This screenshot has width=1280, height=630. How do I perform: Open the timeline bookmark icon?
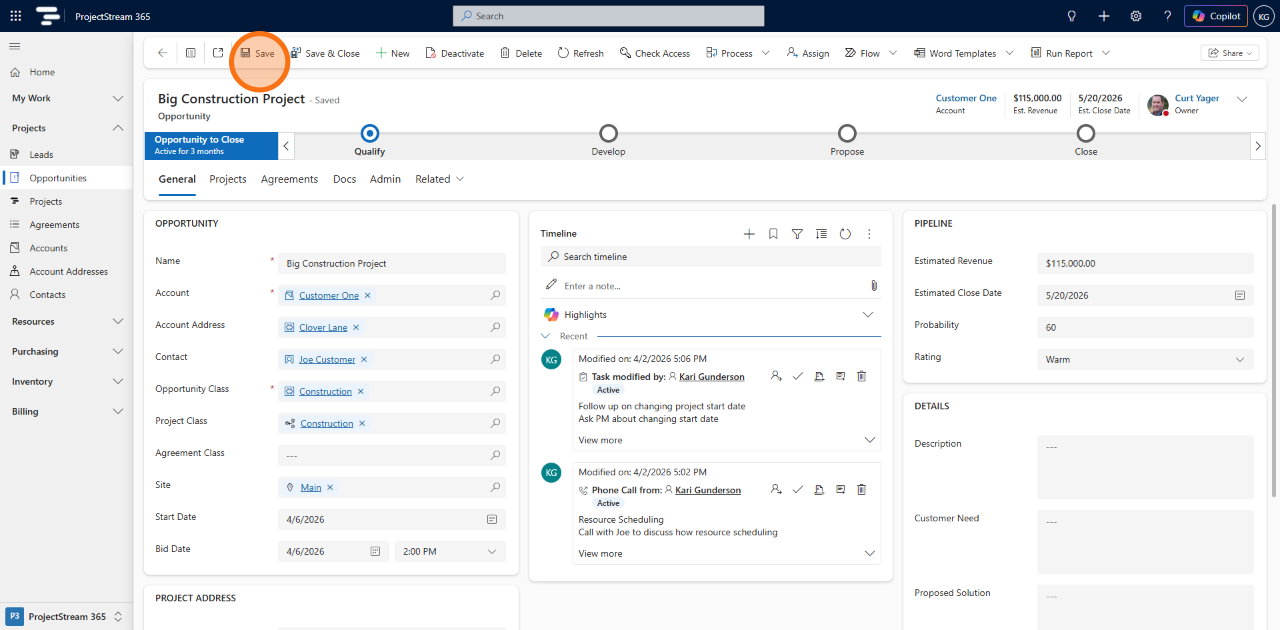coord(773,234)
